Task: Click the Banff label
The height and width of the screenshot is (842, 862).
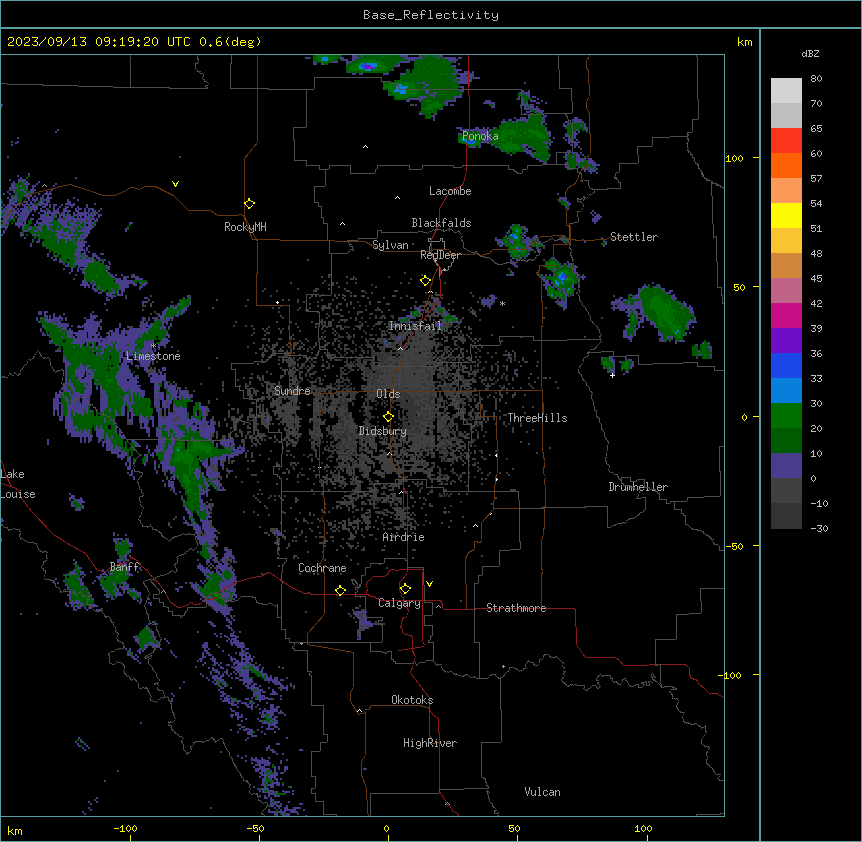Action: pos(124,567)
